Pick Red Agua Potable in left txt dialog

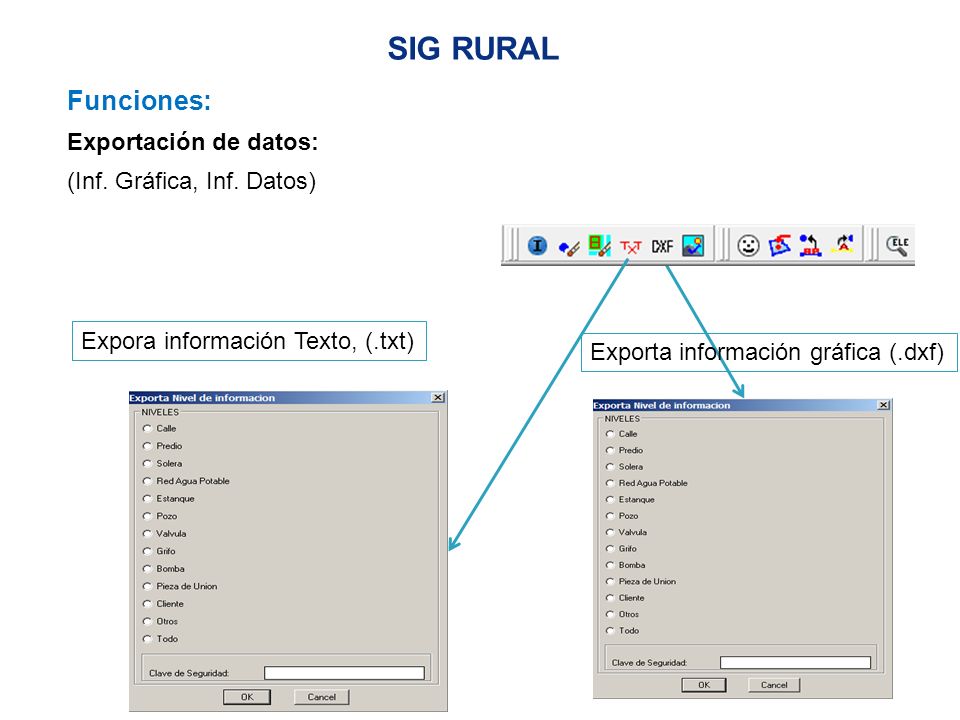[147, 481]
